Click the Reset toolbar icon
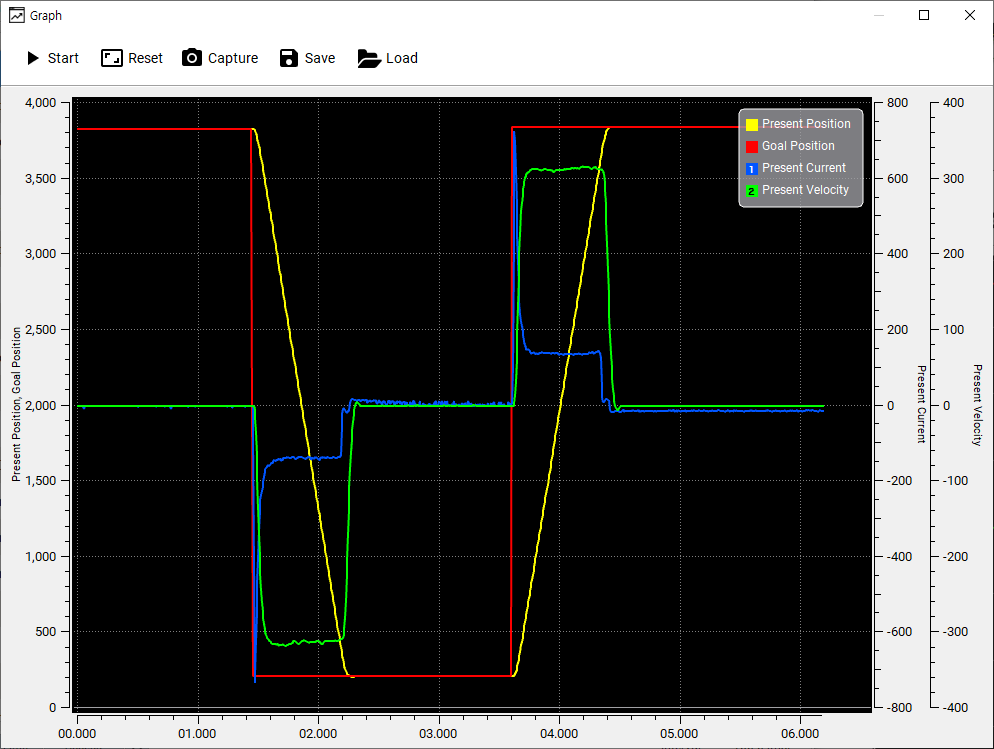The height and width of the screenshot is (749, 994). tap(111, 58)
